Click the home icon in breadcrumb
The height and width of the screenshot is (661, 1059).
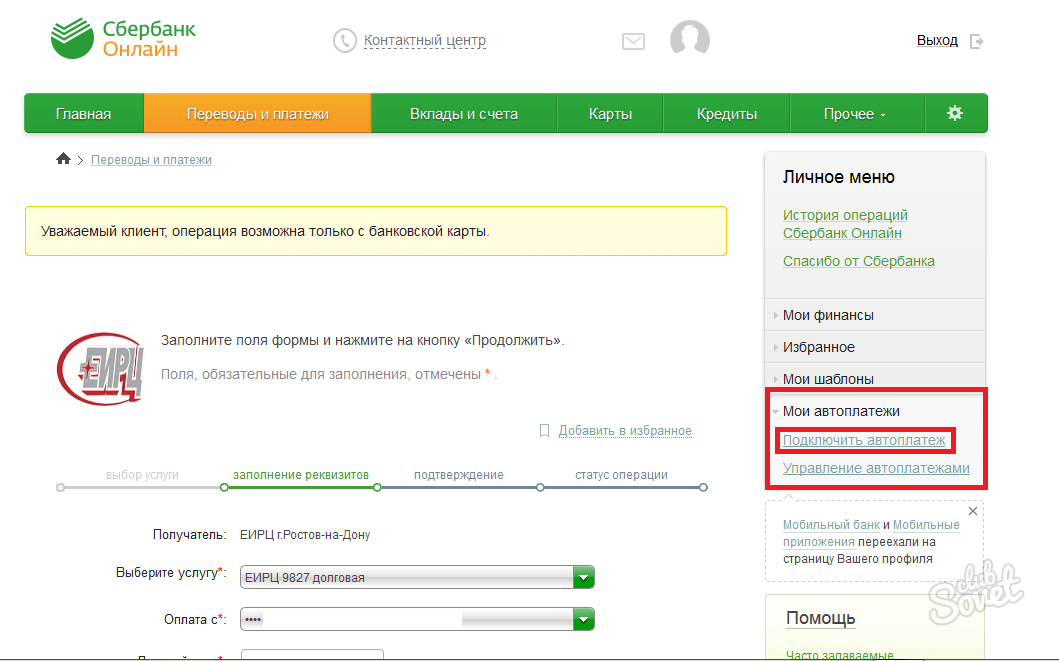tap(63, 159)
